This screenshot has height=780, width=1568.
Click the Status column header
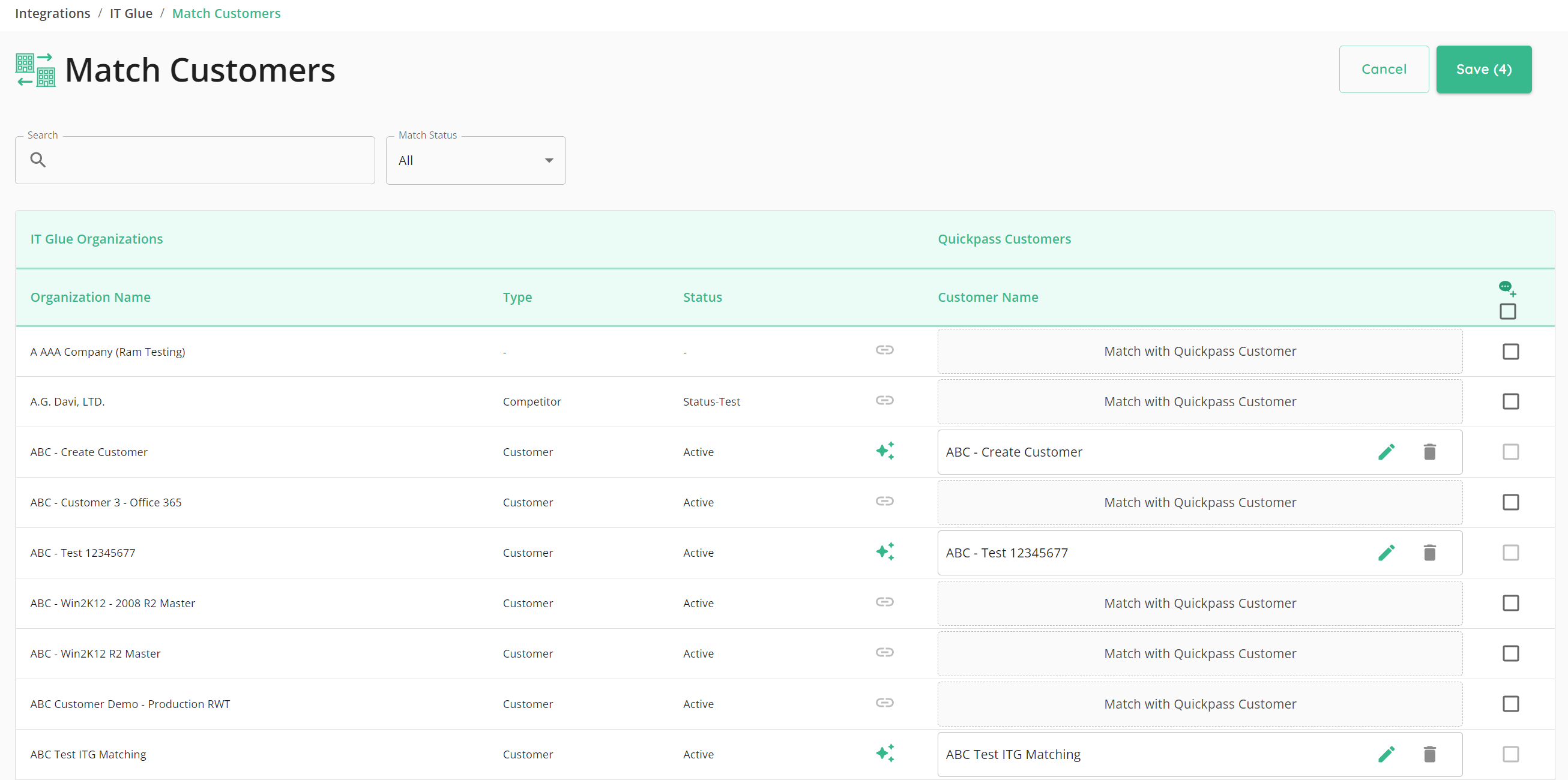click(x=702, y=297)
